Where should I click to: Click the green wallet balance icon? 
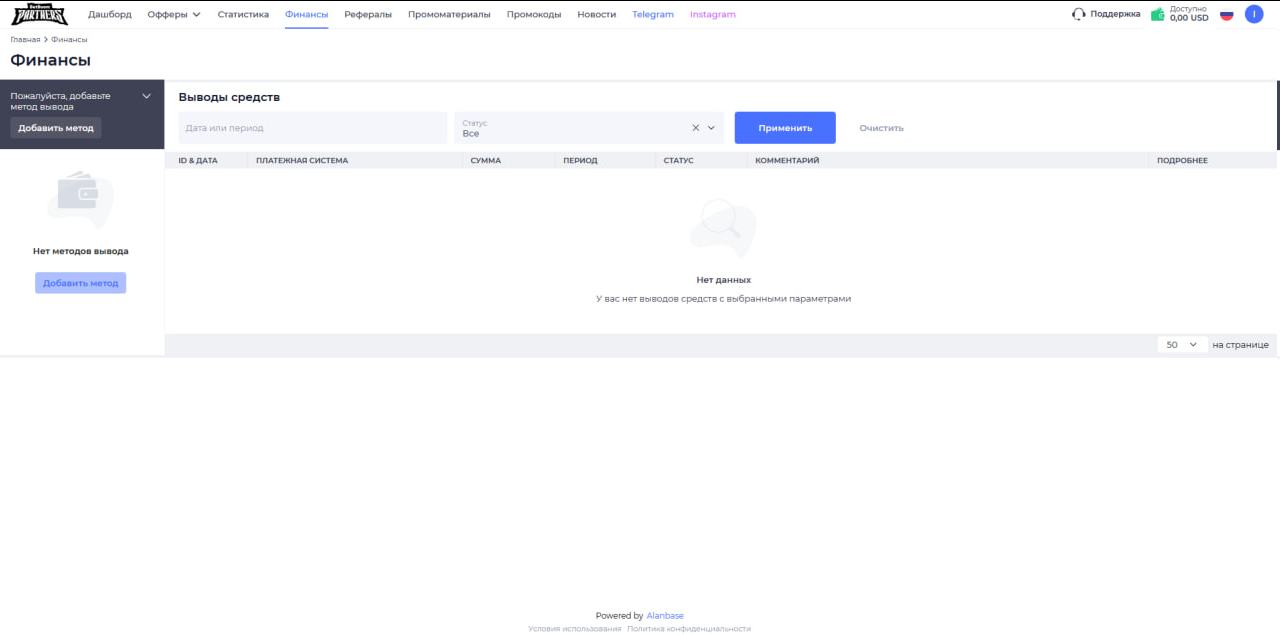point(1157,15)
